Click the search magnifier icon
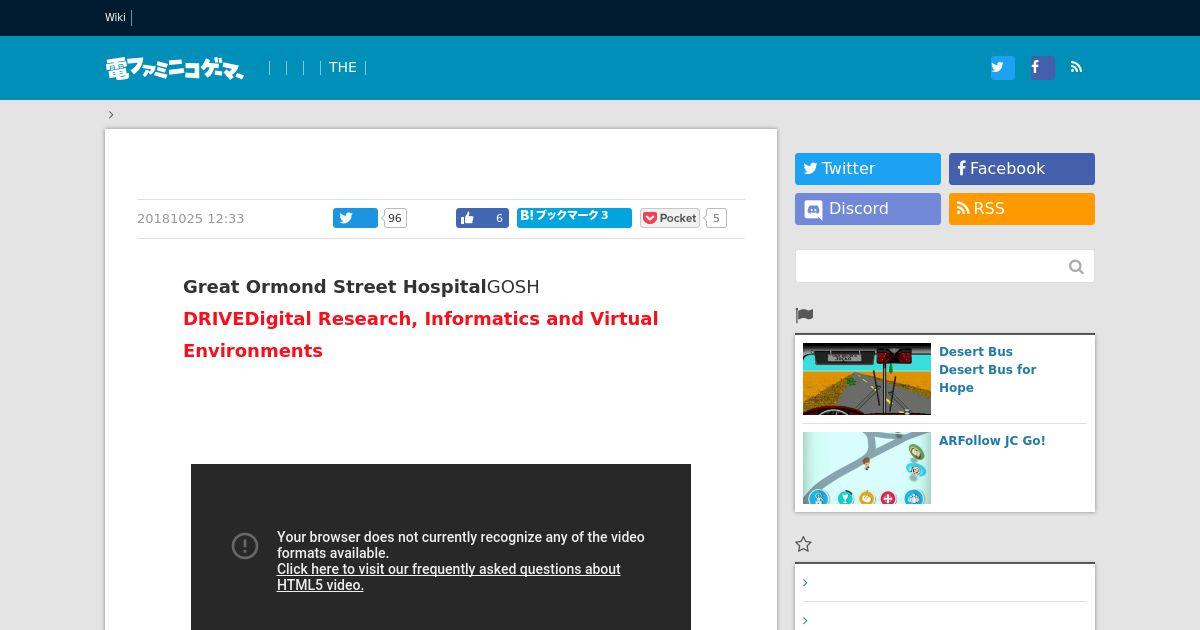The image size is (1200, 630). point(1076,266)
